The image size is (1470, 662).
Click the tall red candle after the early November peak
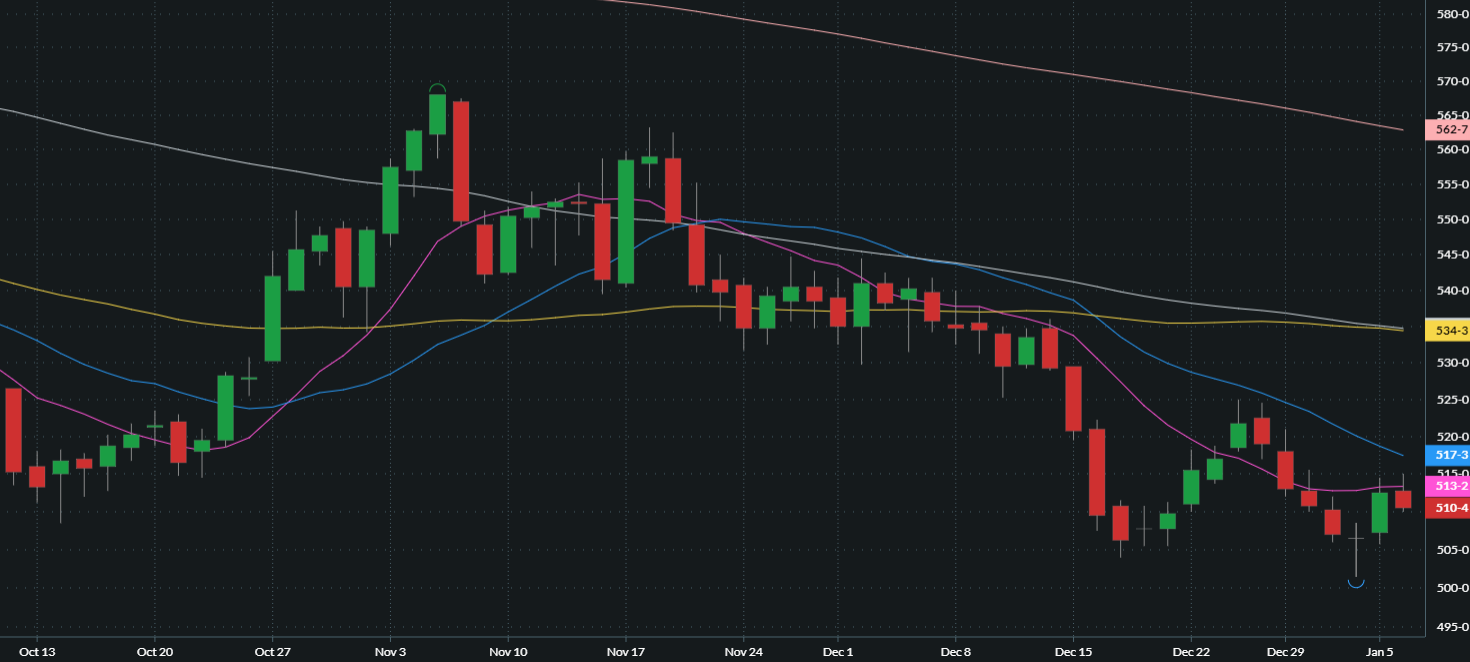click(461, 160)
